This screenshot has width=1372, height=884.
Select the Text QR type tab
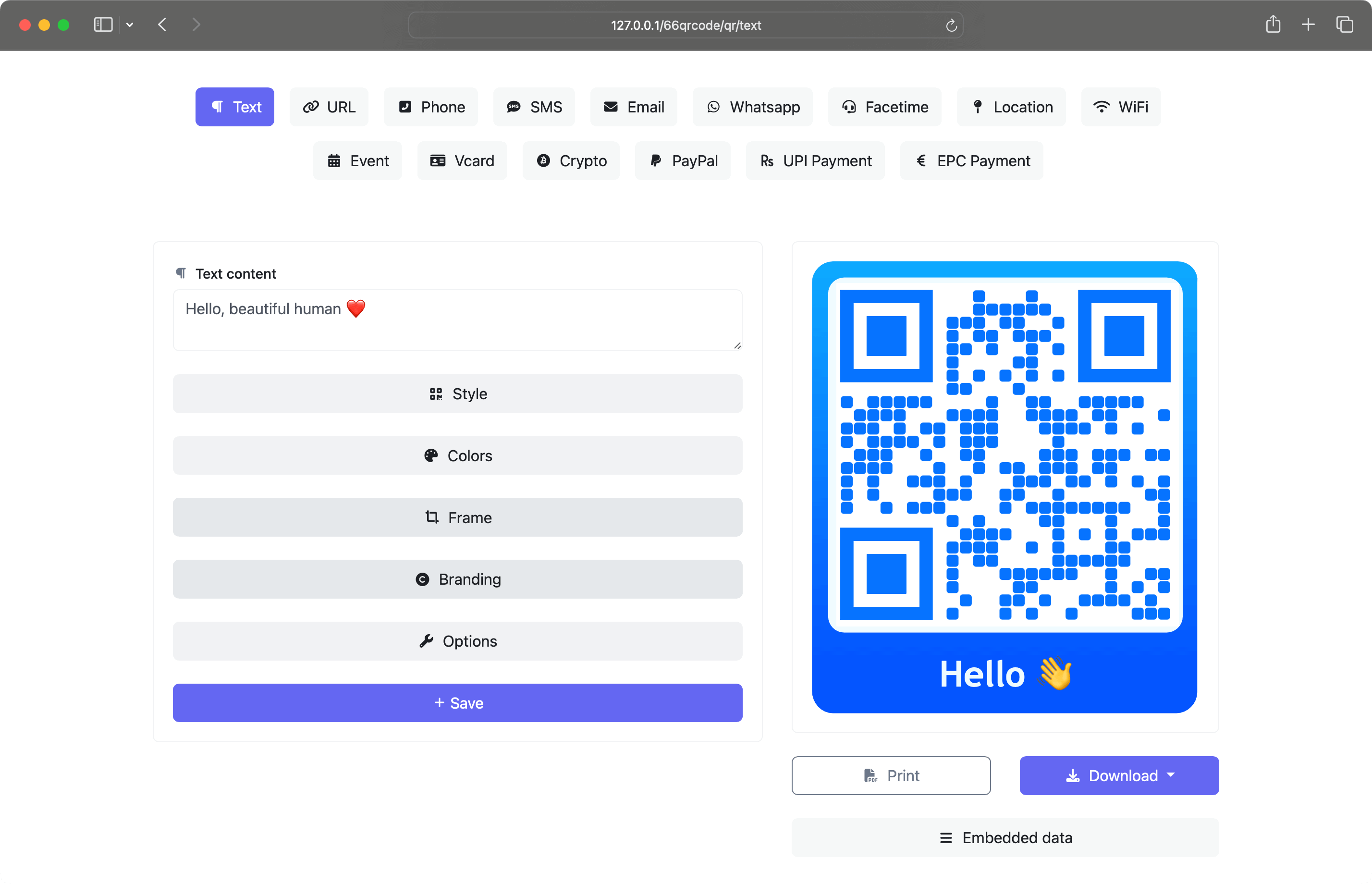click(235, 107)
